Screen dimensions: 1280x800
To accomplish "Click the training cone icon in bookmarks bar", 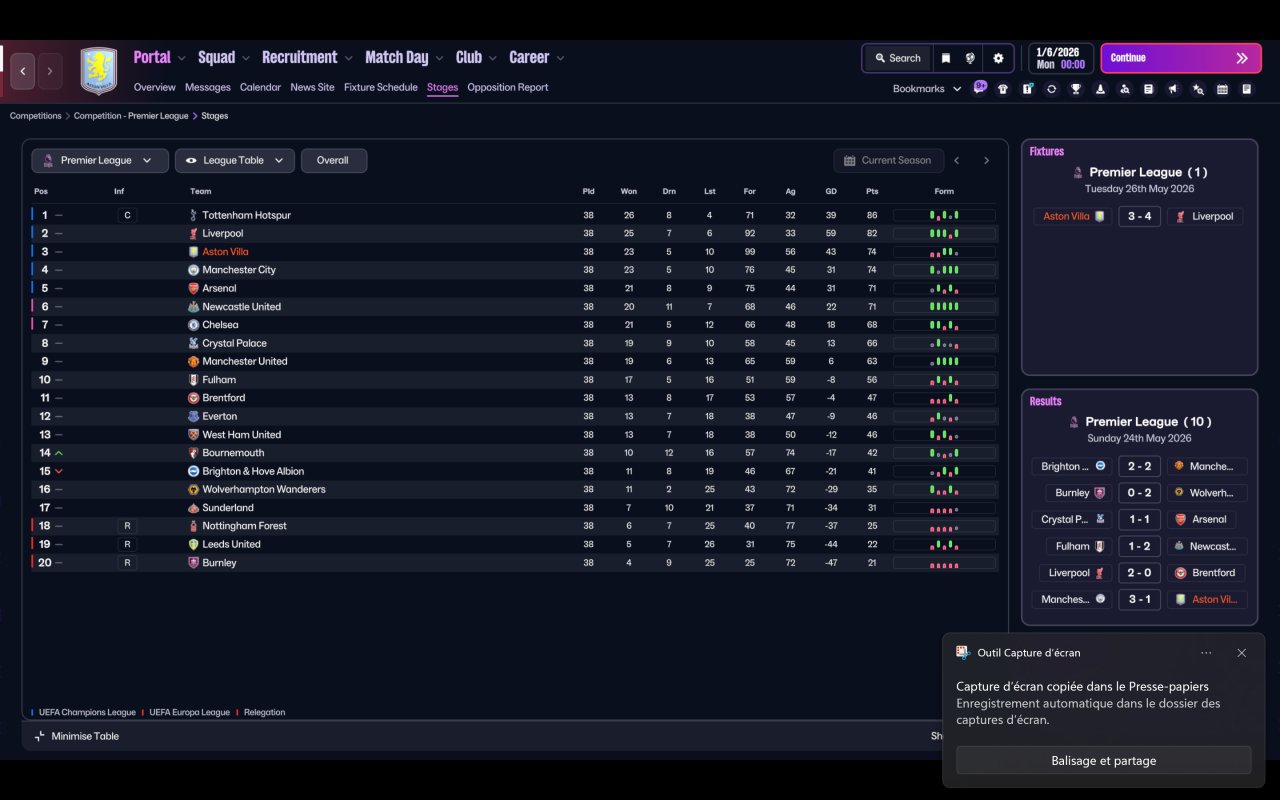I will tap(1100, 89).
